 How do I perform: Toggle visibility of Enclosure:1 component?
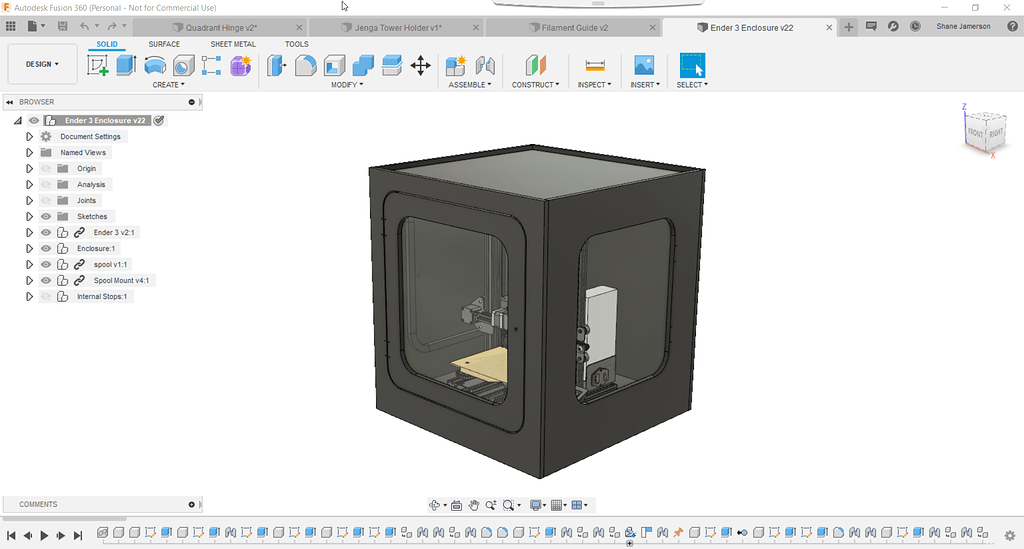tap(45, 249)
